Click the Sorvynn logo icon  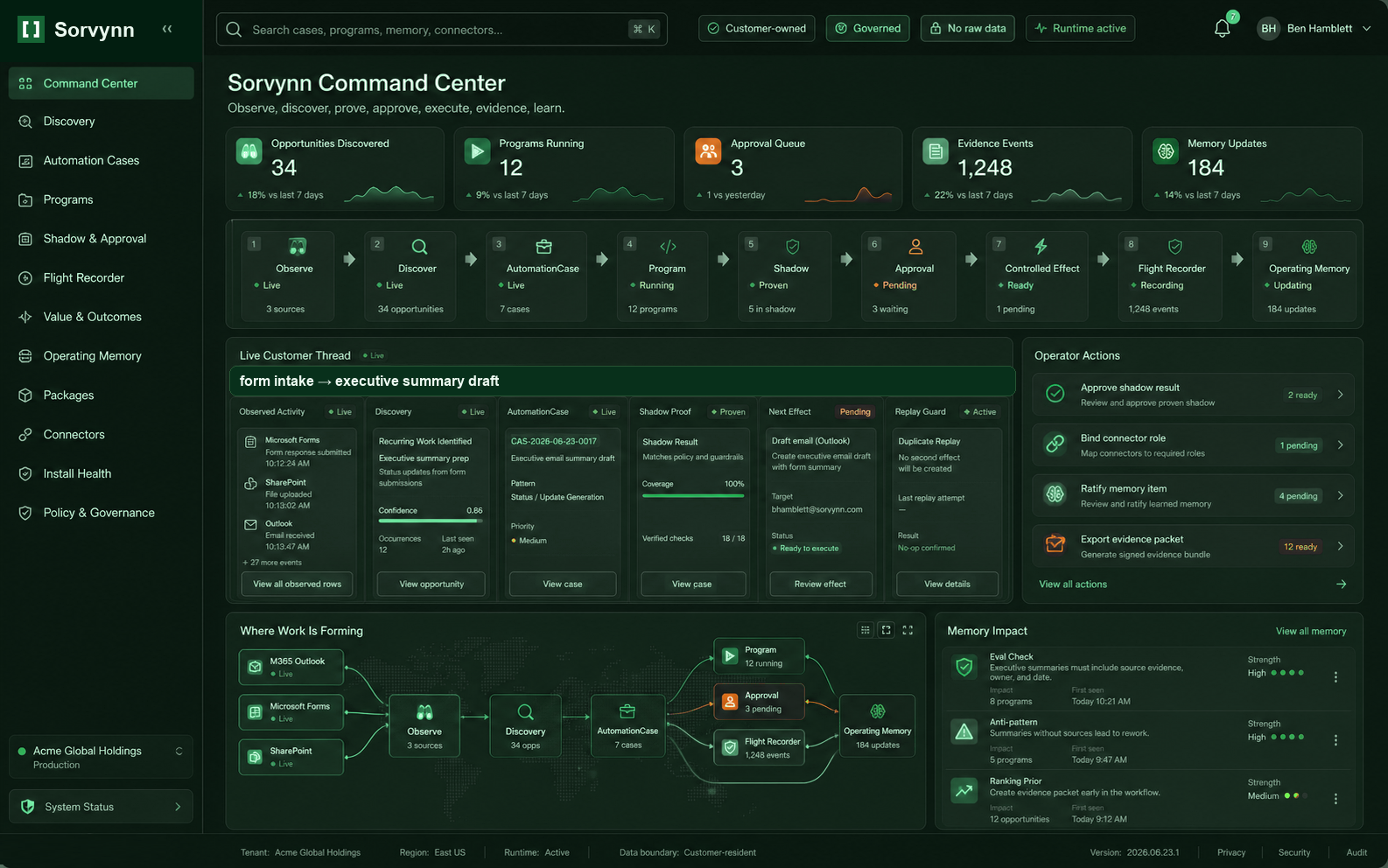(x=32, y=30)
